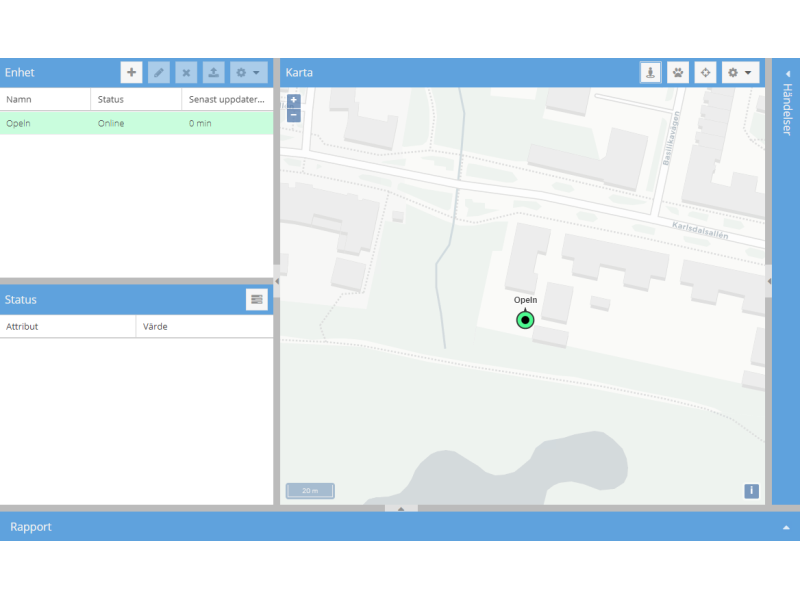Viewport: 800px width, 600px height.
Task: Sort by Status column in device list
Action: point(136,99)
